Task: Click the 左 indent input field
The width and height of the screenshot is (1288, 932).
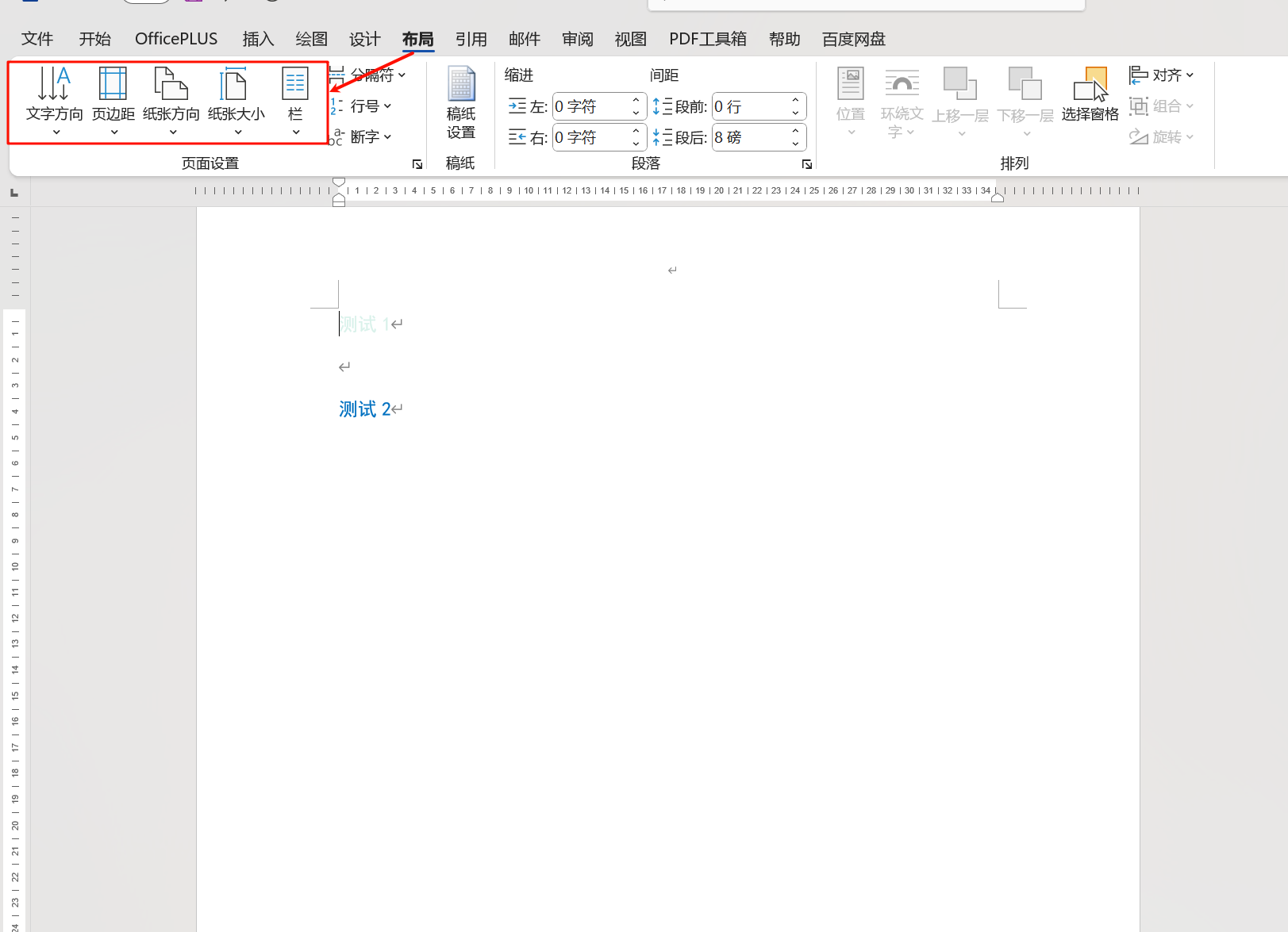Action: pos(590,106)
